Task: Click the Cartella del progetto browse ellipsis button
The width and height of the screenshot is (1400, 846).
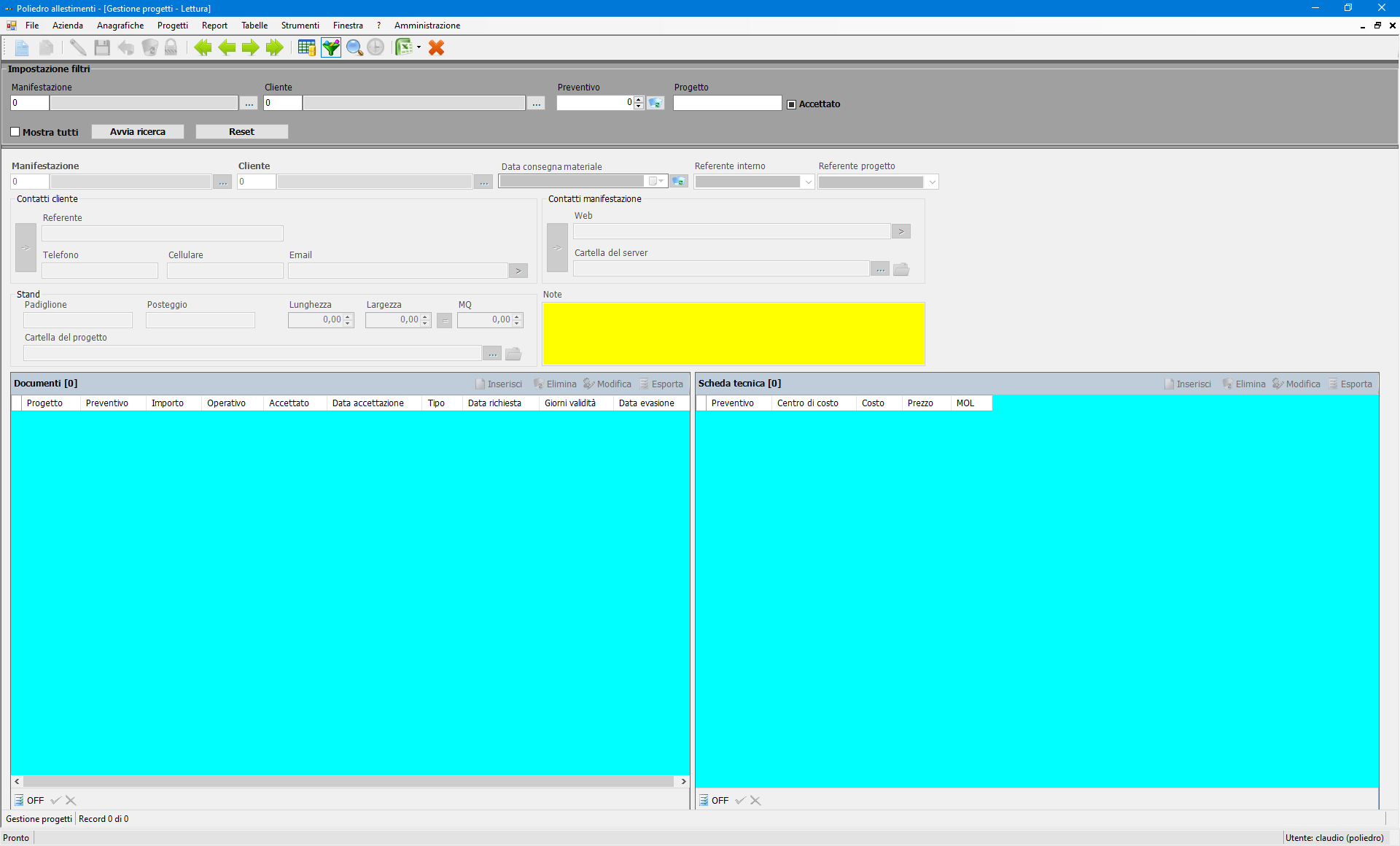Action: click(492, 354)
